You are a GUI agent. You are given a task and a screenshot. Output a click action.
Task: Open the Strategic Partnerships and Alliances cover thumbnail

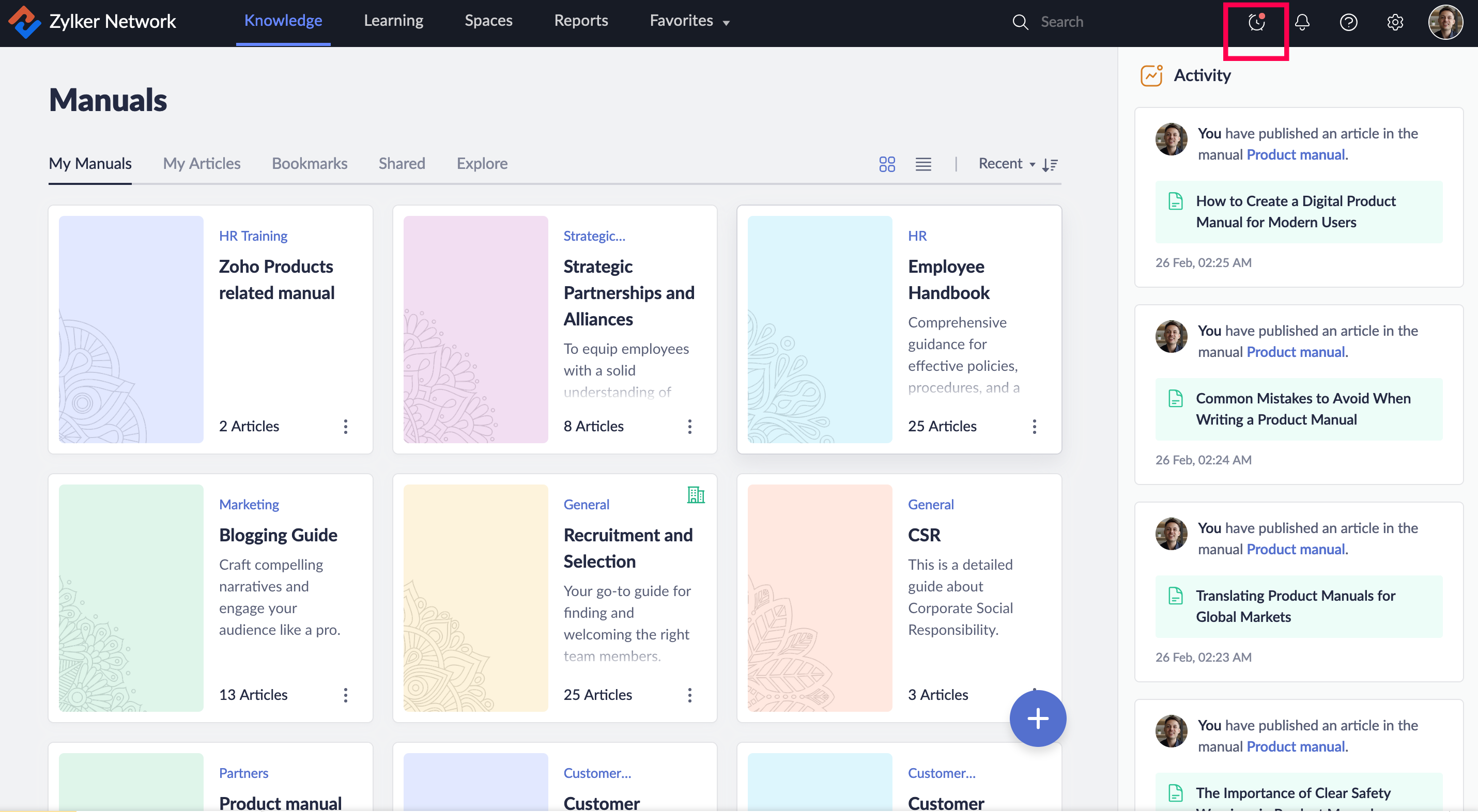[475, 329]
